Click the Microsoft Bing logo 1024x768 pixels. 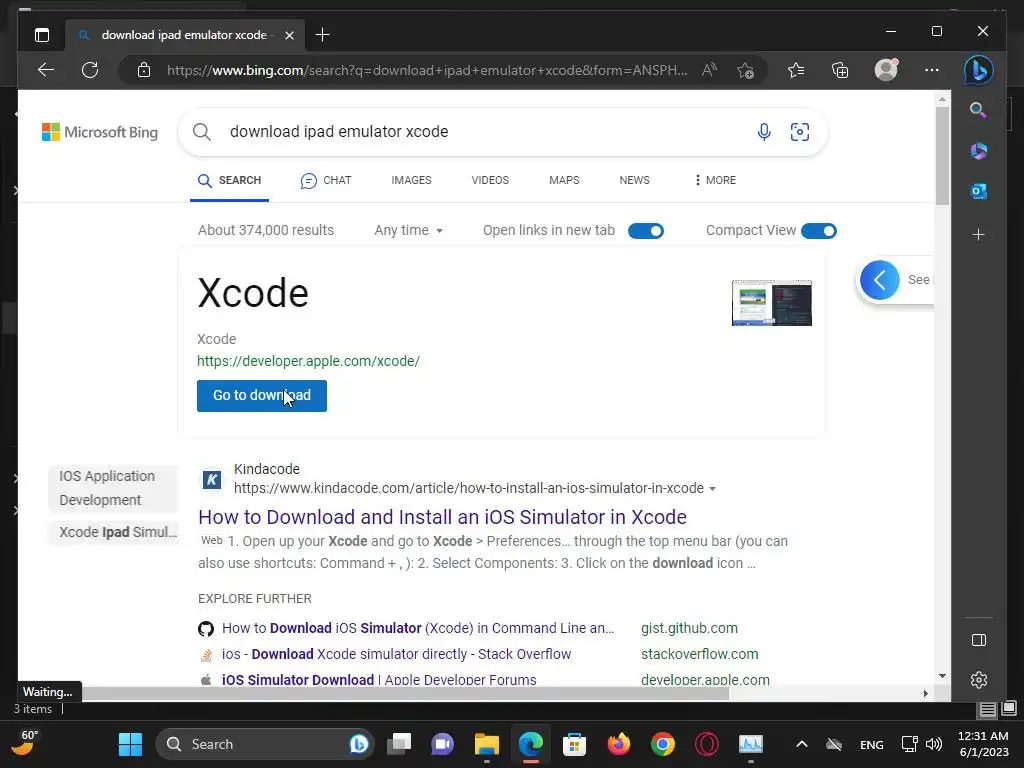tap(100, 132)
